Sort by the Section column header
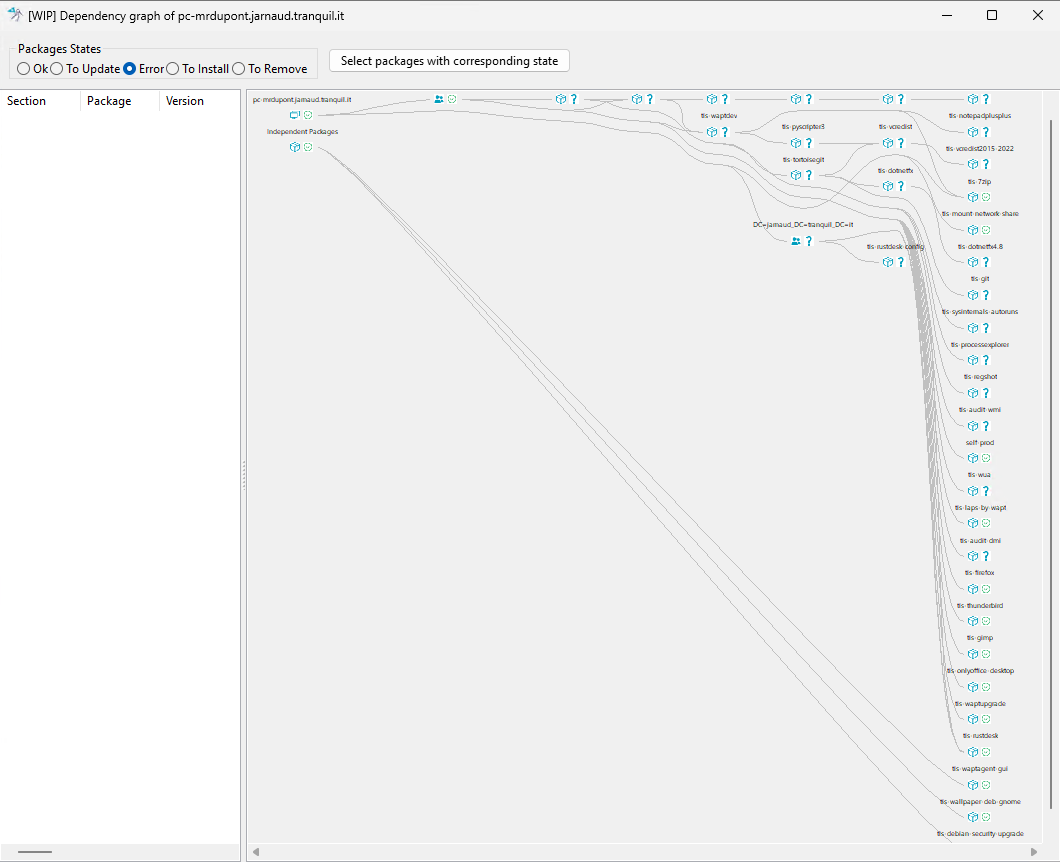 pos(41,101)
